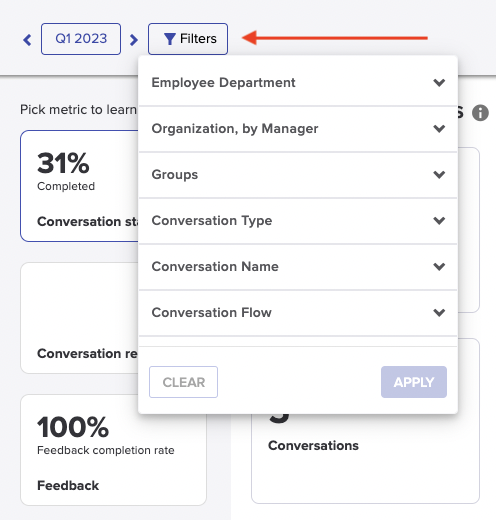The width and height of the screenshot is (496, 520).
Task: Click the Conversations count card
Action: pos(365,458)
